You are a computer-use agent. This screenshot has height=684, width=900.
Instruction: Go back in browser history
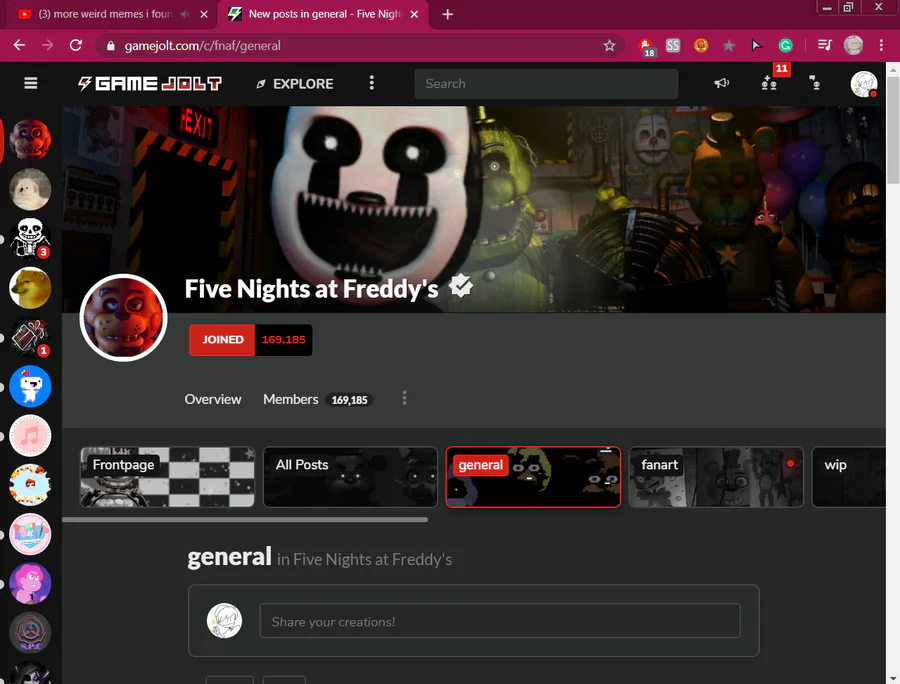(x=20, y=45)
